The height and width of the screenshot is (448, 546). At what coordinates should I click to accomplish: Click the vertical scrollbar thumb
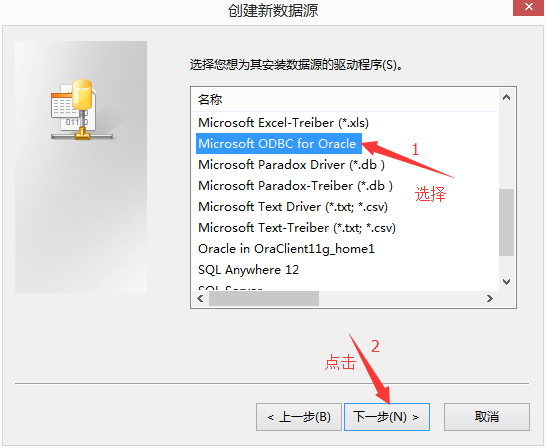pyautogui.click(x=506, y=222)
